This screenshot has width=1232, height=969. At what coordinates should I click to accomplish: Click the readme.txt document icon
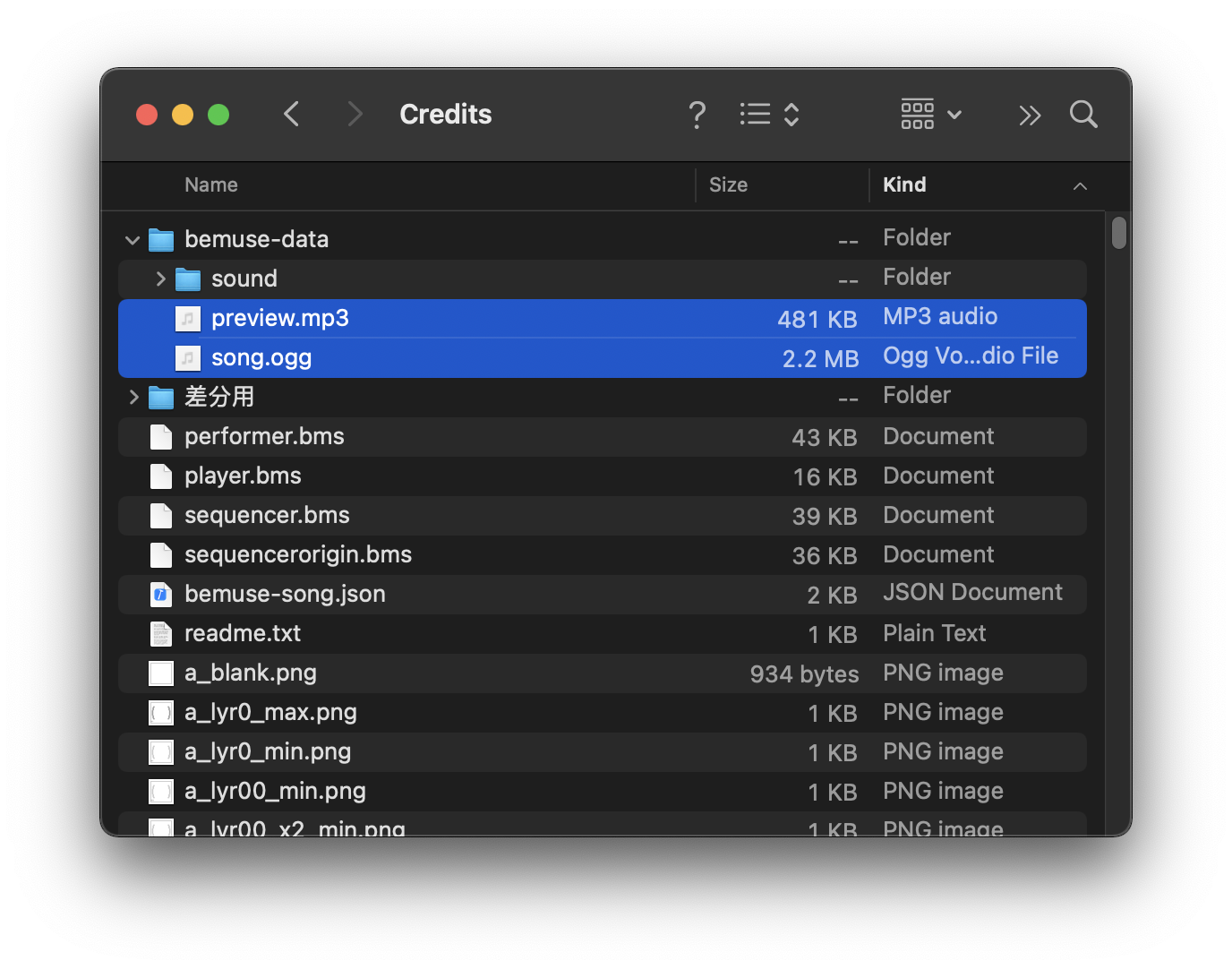click(160, 633)
